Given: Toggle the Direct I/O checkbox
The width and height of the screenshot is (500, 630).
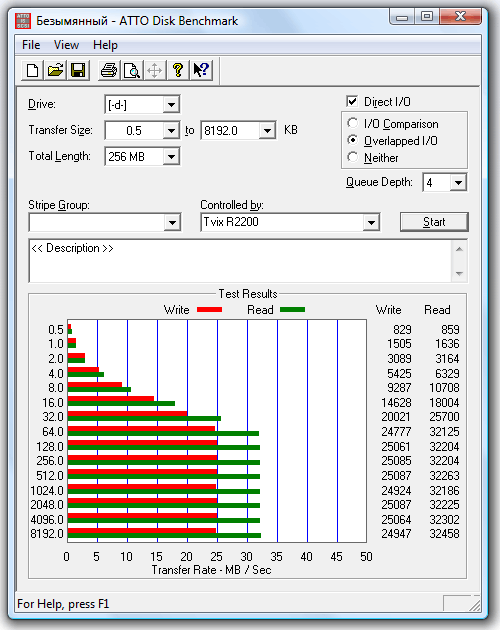Looking at the screenshot, I should click(352, 101).
